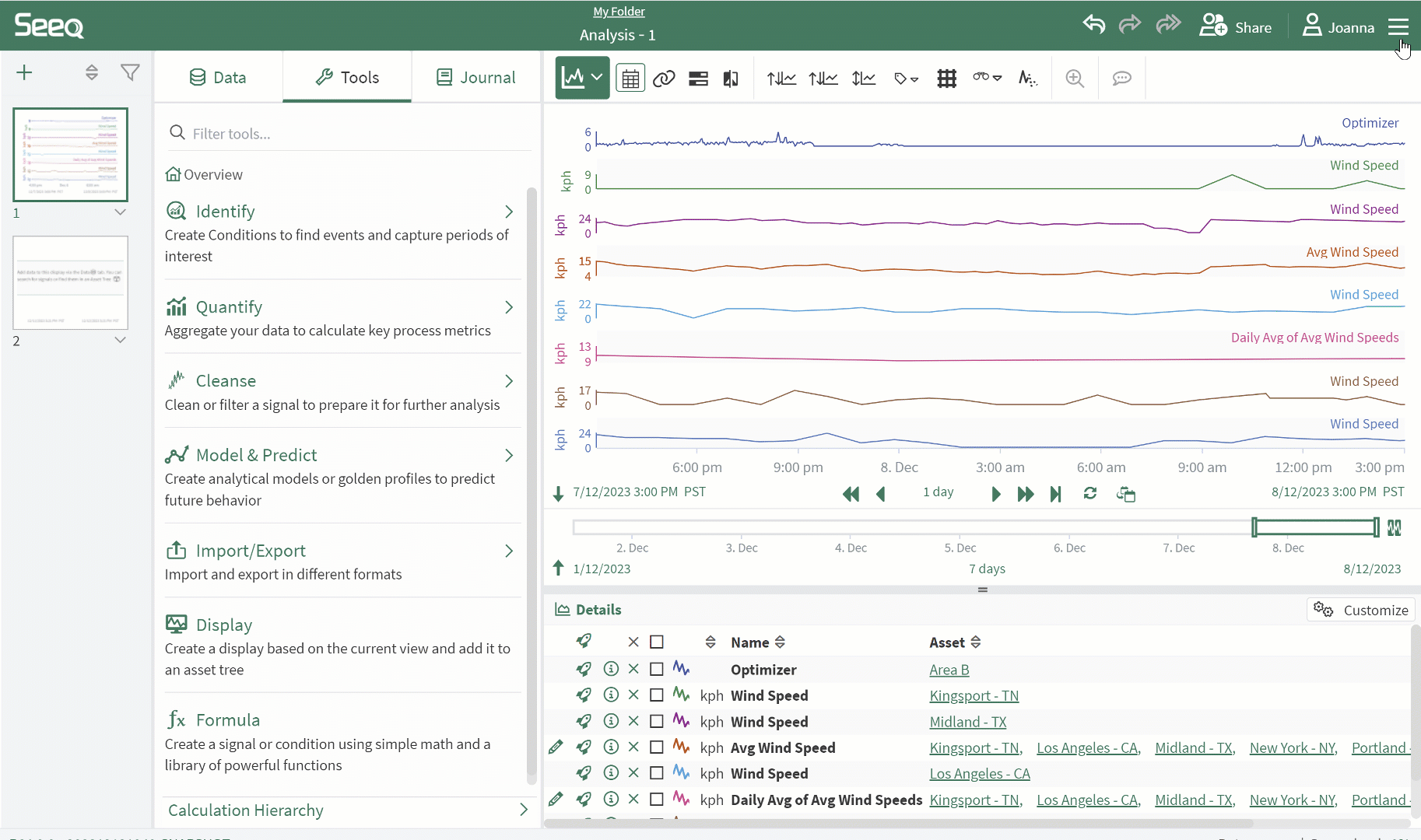Click the Customize button in Details
Viewport: 1421px width, 840px height.
click(1360, 610)
